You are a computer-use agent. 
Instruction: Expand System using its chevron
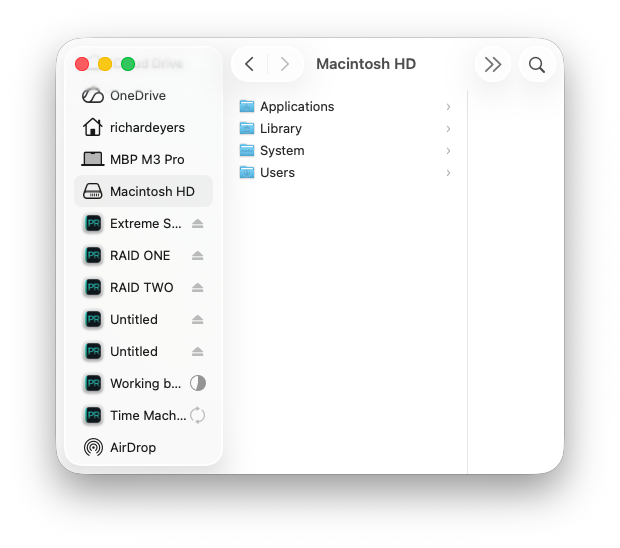(x=448, y=151)
